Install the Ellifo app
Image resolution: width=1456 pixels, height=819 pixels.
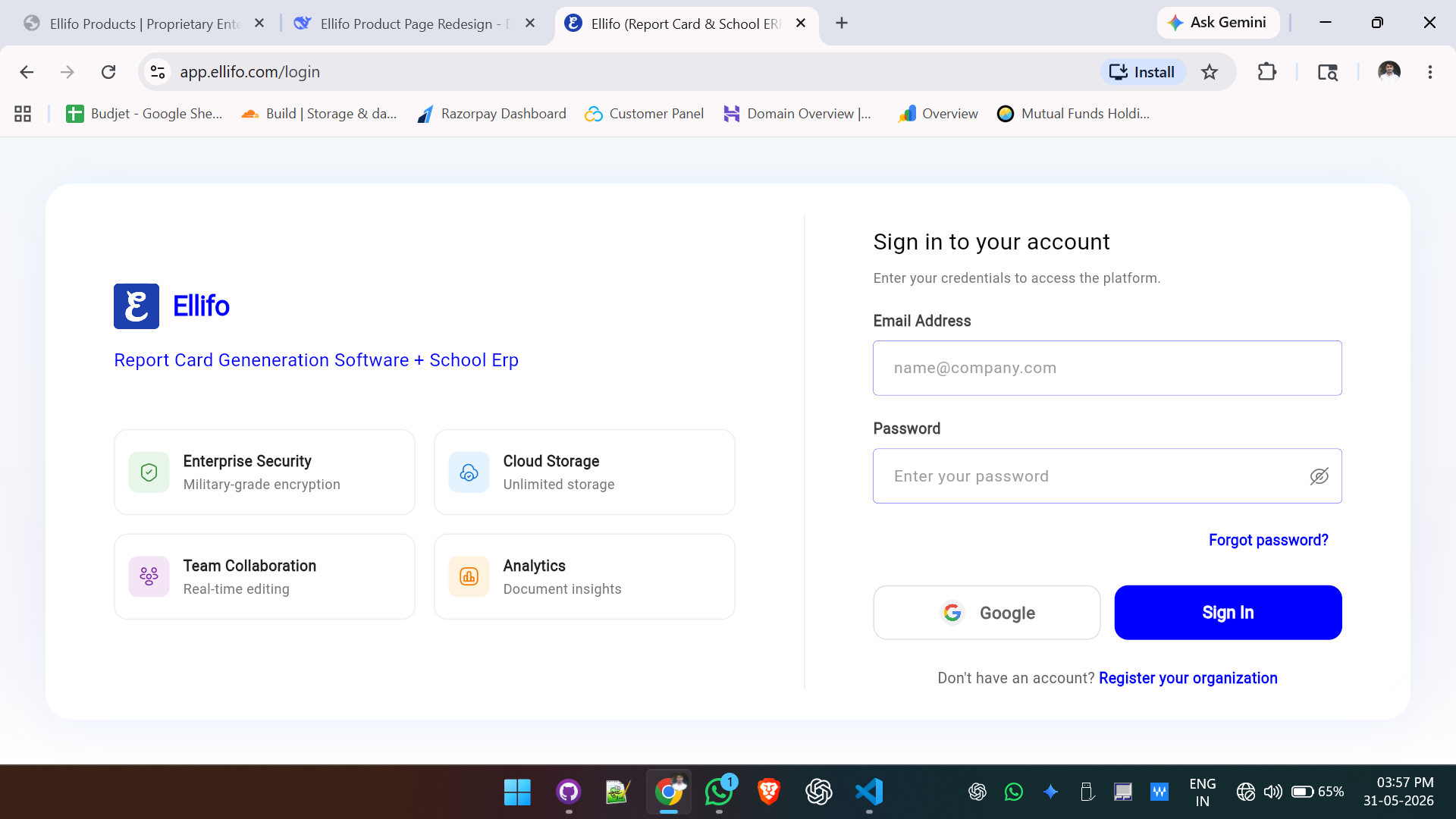pyautogui.click(x=1142, y=72)
